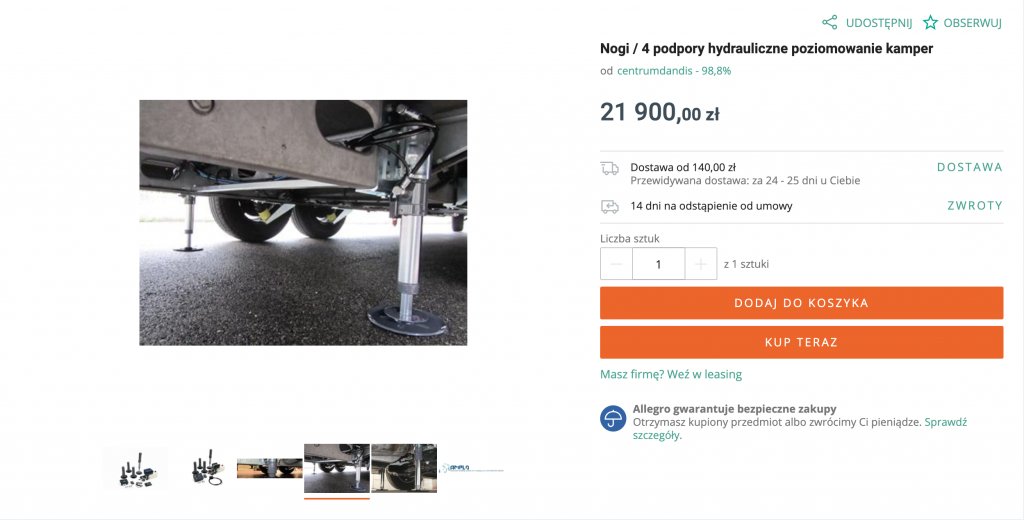The height and width of the screenshot is (520, 1024).
Task: Click the Allegro umbrella protection icon
Action: coord(613,418)
